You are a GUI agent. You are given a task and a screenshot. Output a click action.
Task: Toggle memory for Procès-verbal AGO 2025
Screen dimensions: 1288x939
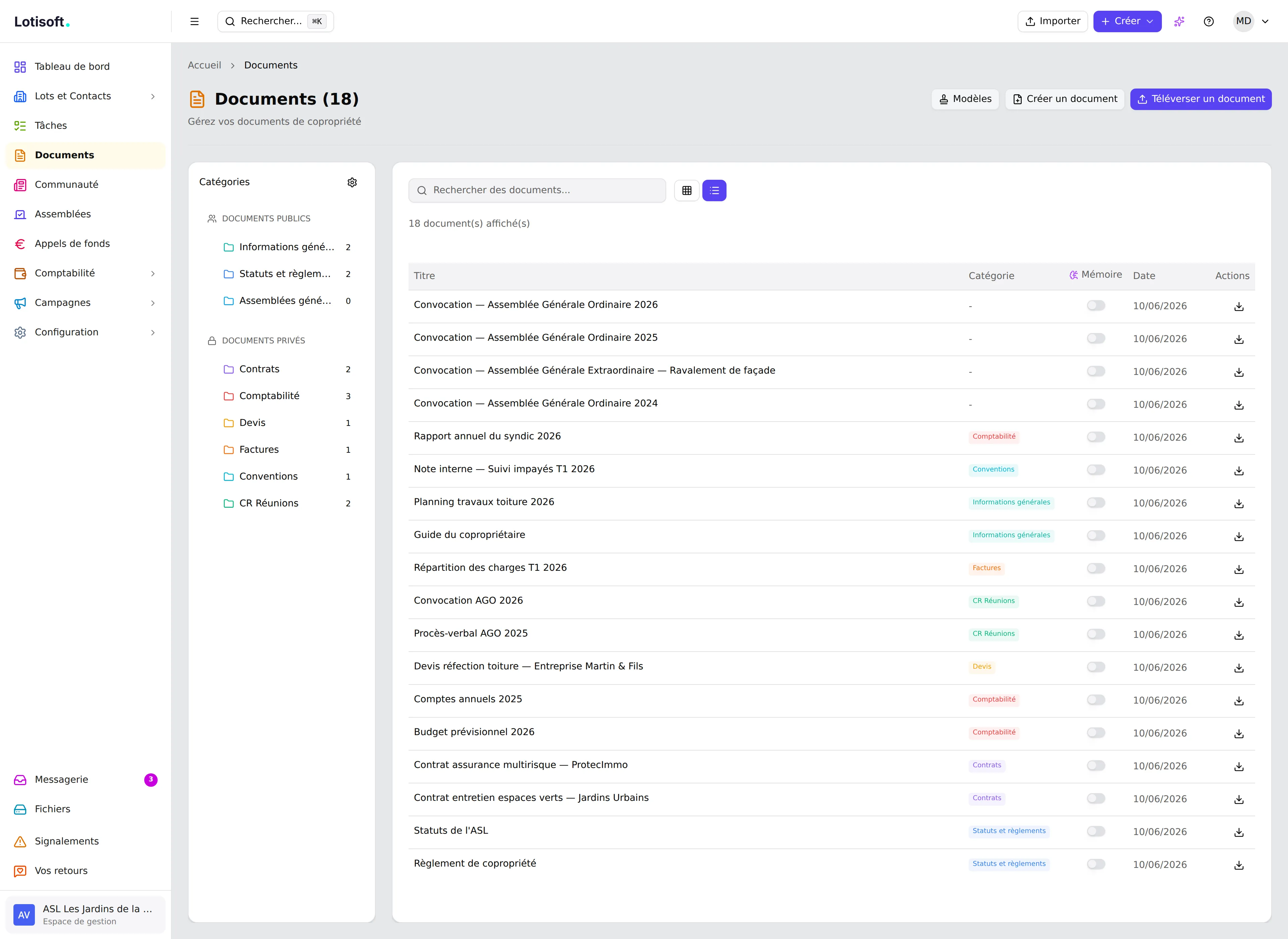click(1096, 634)
